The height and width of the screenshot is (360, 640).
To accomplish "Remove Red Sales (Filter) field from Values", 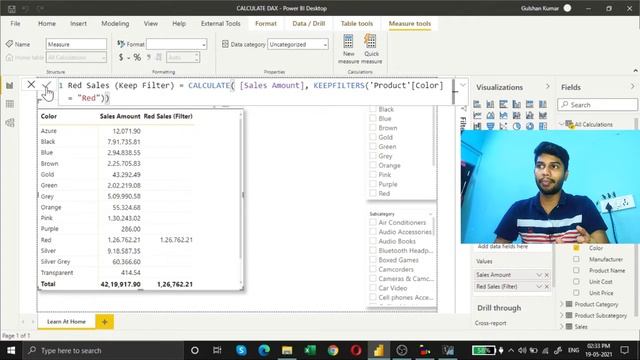I will tap(547, 287).
